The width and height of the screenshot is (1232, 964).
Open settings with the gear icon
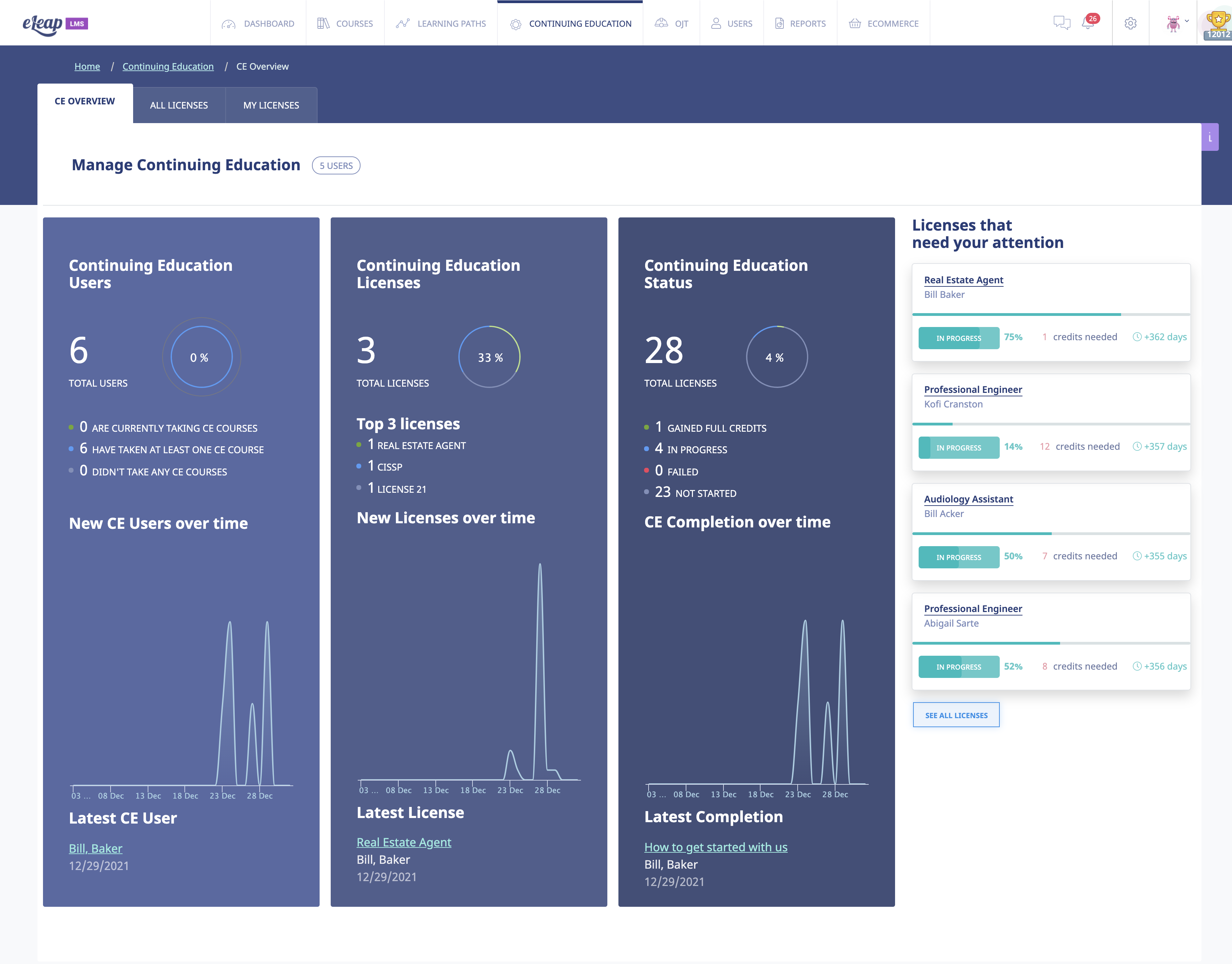pos(1130,24)
